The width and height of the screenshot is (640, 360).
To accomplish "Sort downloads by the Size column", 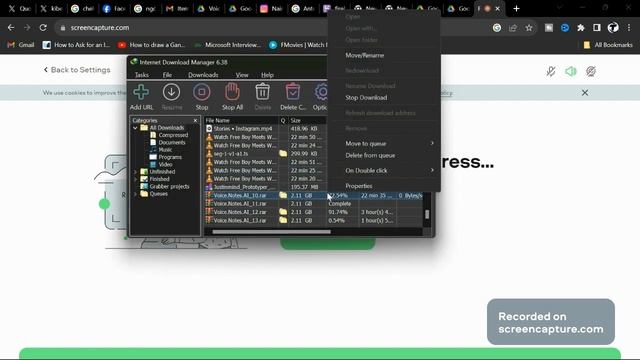I will pos(308,120).
